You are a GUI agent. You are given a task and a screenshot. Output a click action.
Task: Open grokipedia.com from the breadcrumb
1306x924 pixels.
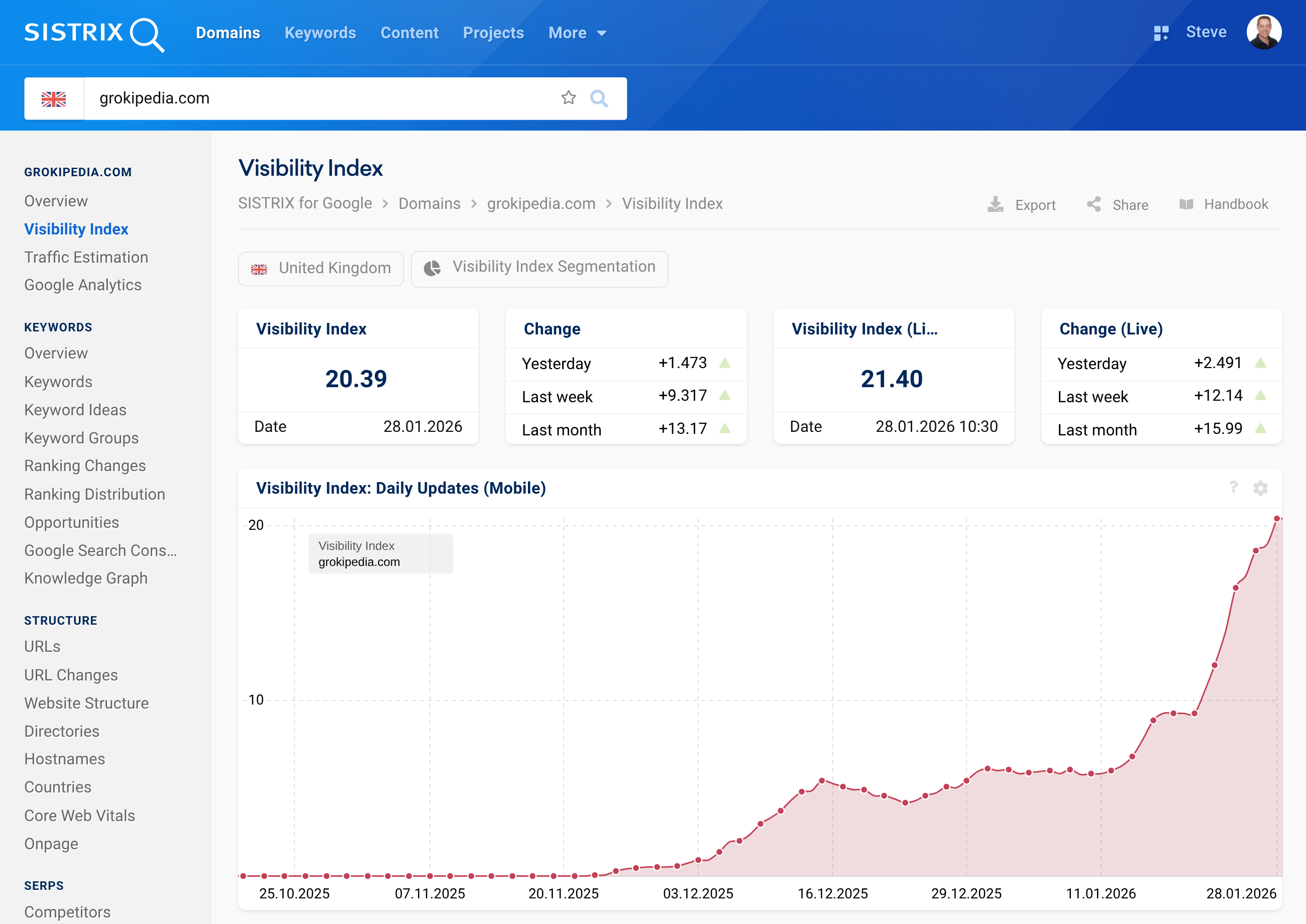click(x=540, y=204)
